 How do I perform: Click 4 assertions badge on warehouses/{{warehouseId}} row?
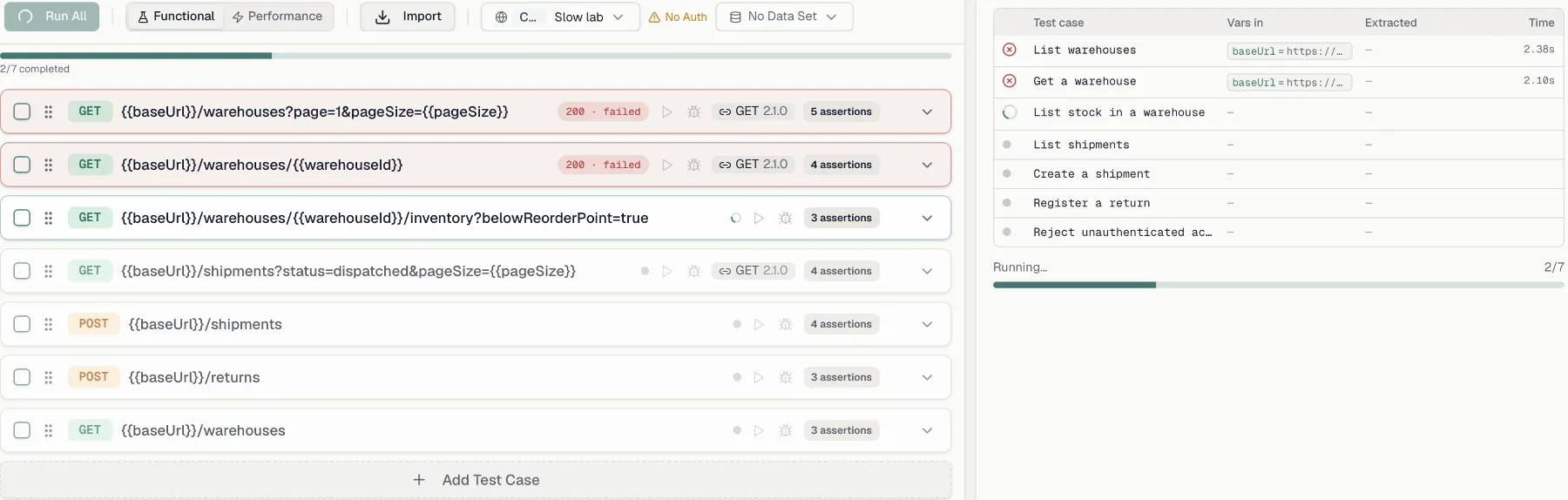pyautogui.click(x=841, y=165)
